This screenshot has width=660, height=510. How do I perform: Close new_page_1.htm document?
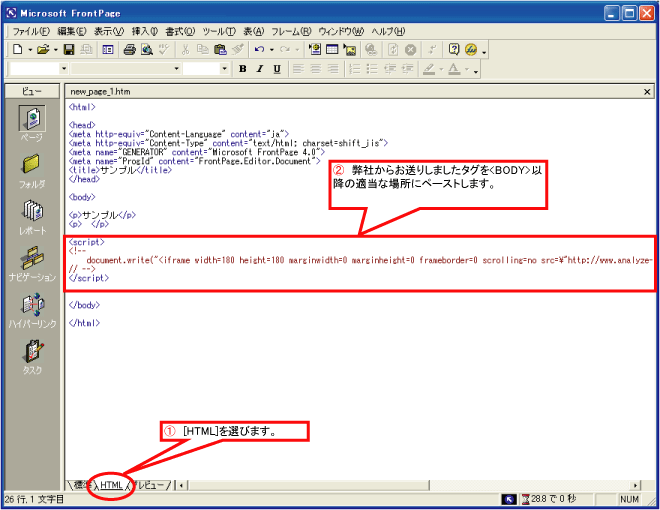click(x=647, y=92)
